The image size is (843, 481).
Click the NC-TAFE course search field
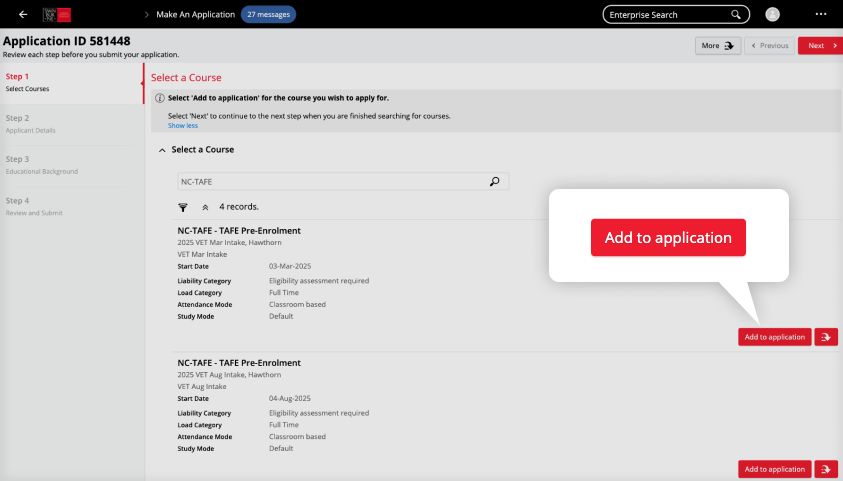click(x=343, y=182)
